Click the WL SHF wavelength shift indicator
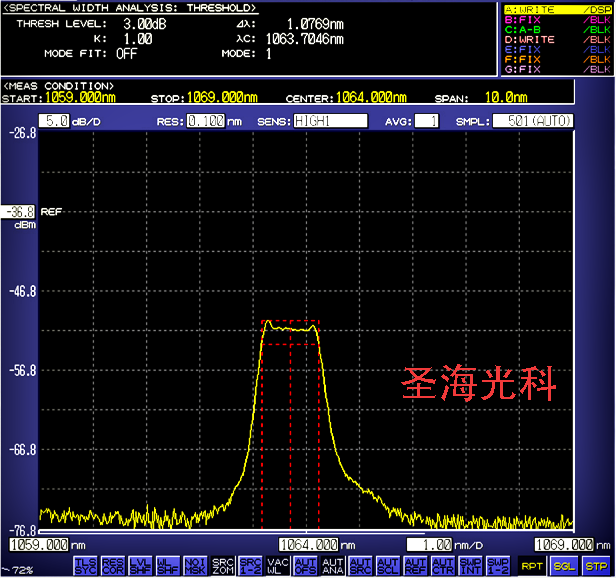Viewport: 616px width, 578px height. (x=168, y=566)
